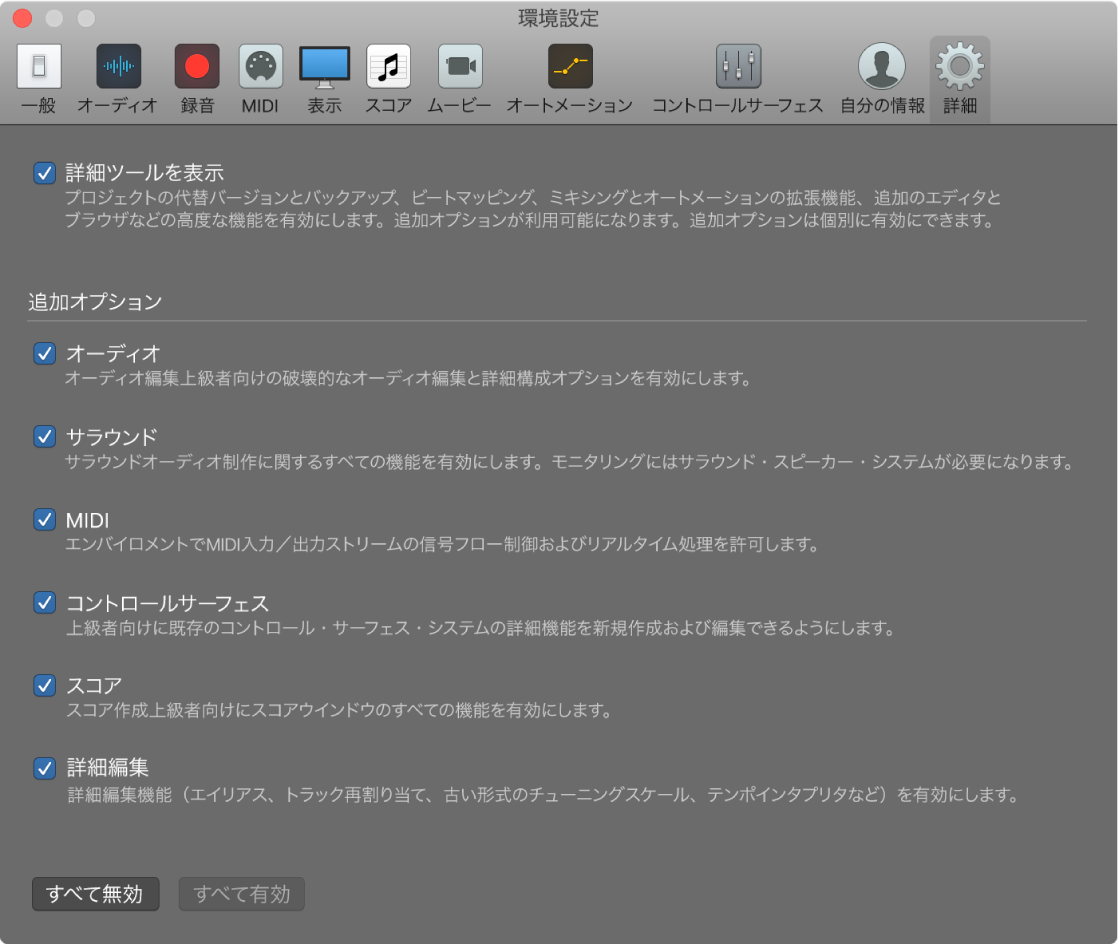Disable the 詳細ツールを表示 checkbox

[x=44, y=172]
